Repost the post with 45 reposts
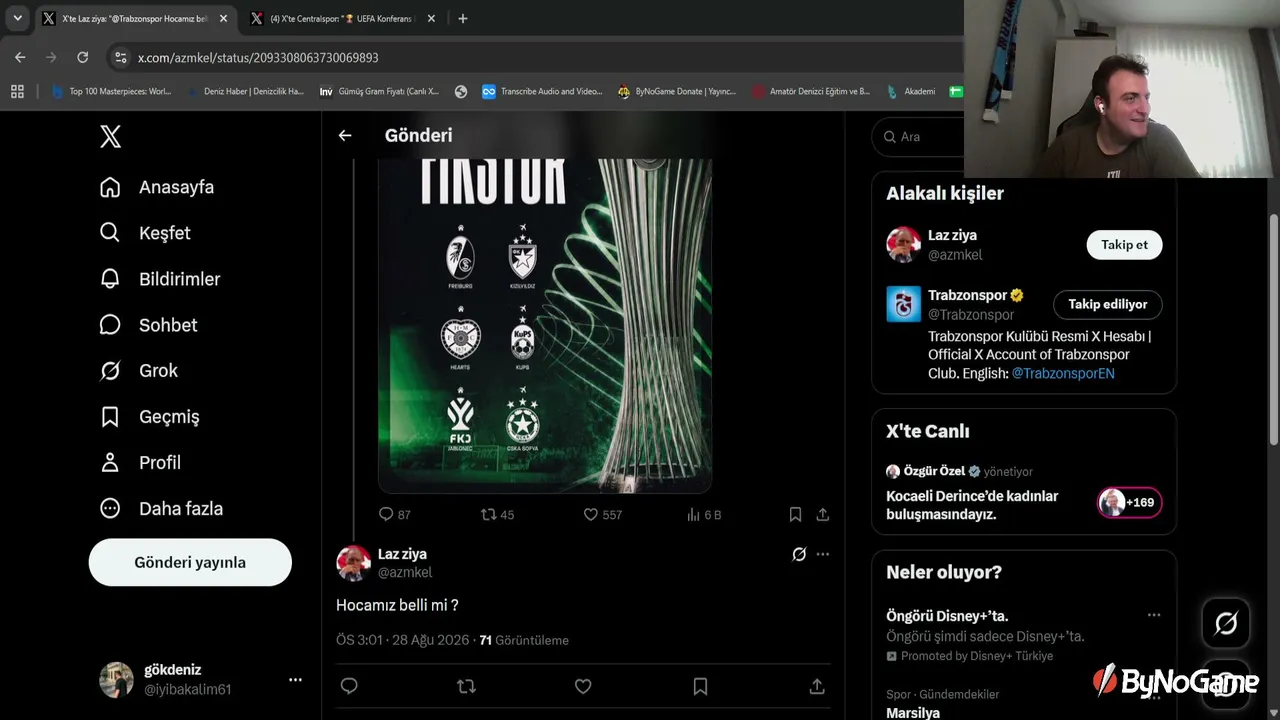 click(497, 515)
